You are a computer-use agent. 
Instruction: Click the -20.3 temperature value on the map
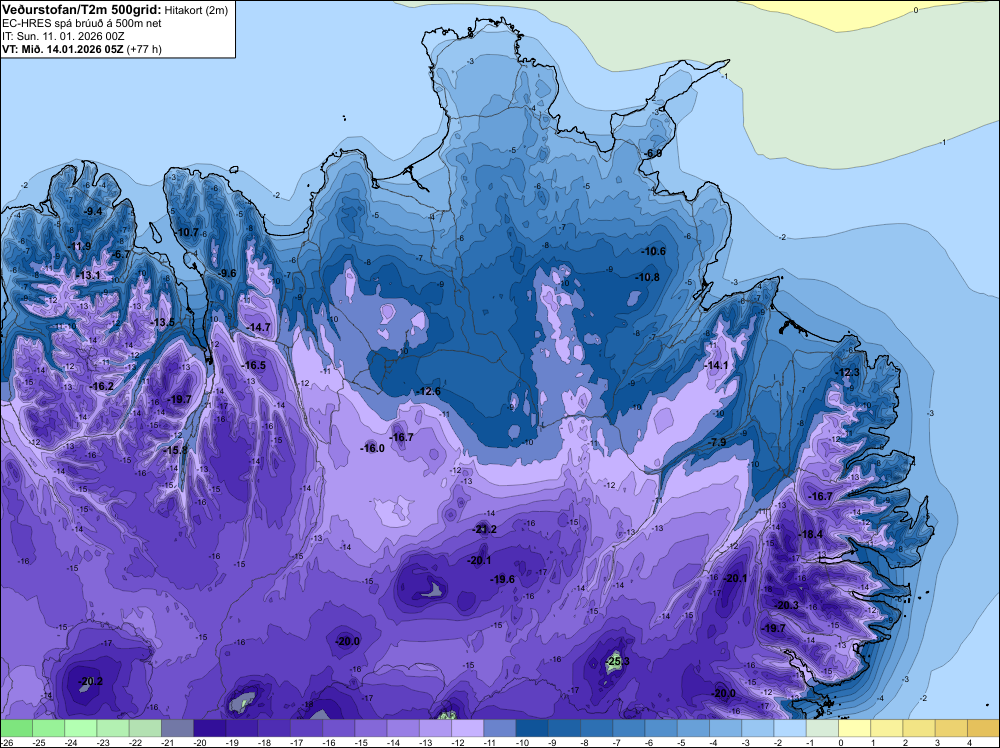(x=786, y=605)
